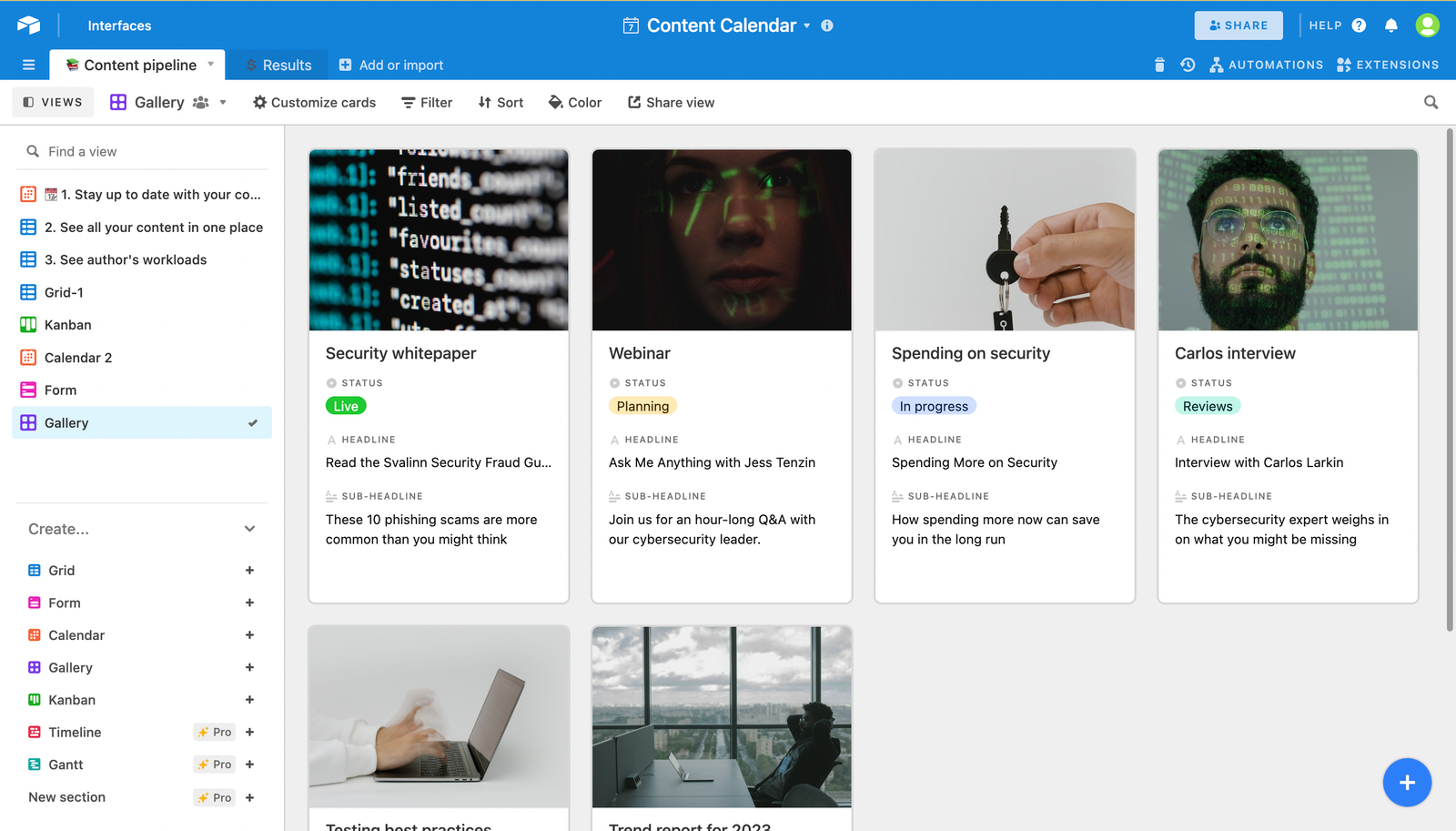Select view '1. Stay up to date with your co...'
This screenshot has width=1456, height=831.
[x=142, y=195]
